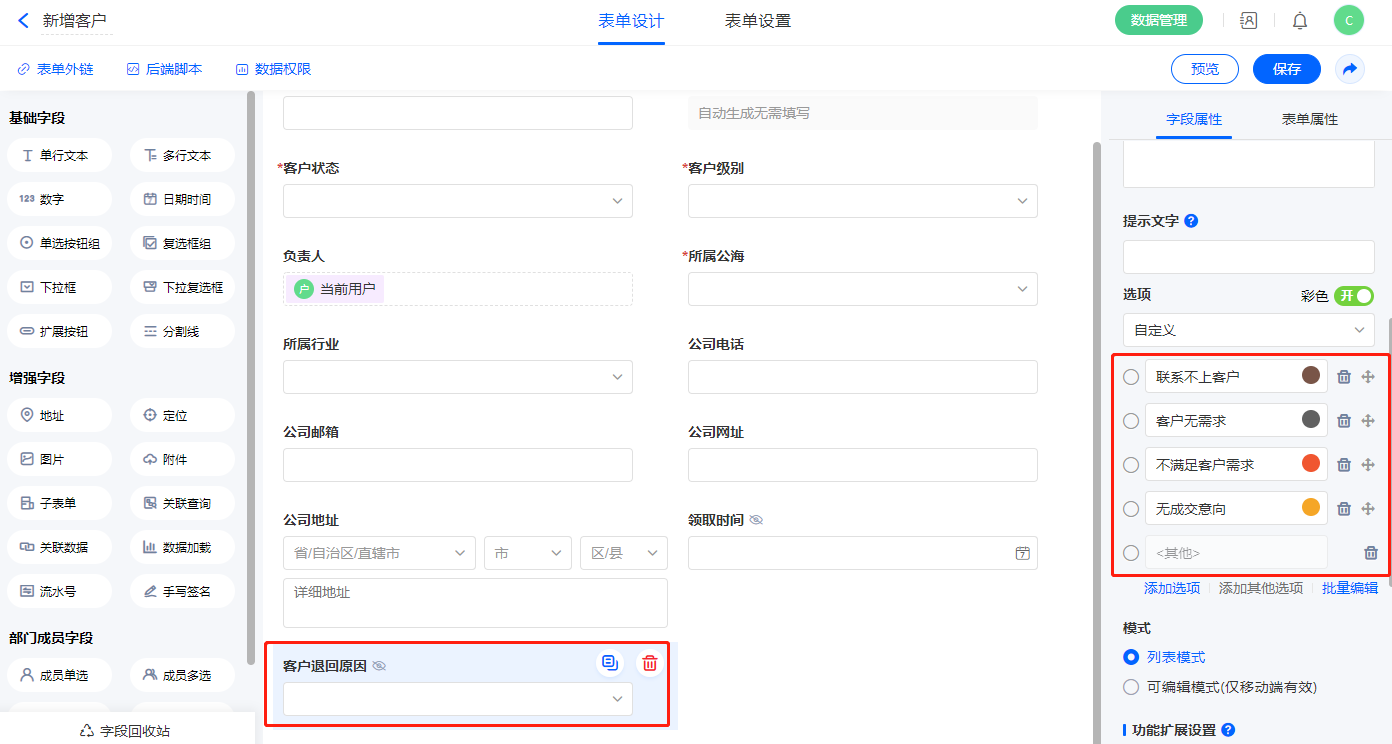1392x744 pixels.
Task: Delete the 联系不上客户 option
Action: (1344, 377)
